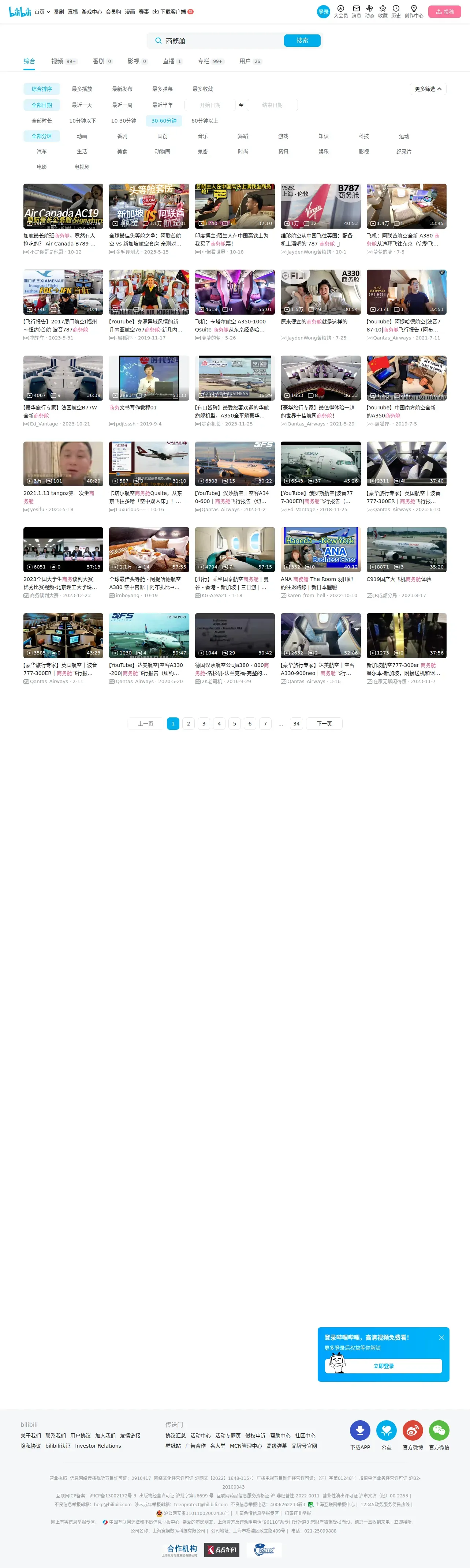
Task: Collapse the 更多筛选 filter panel
Action: point(428,89)
